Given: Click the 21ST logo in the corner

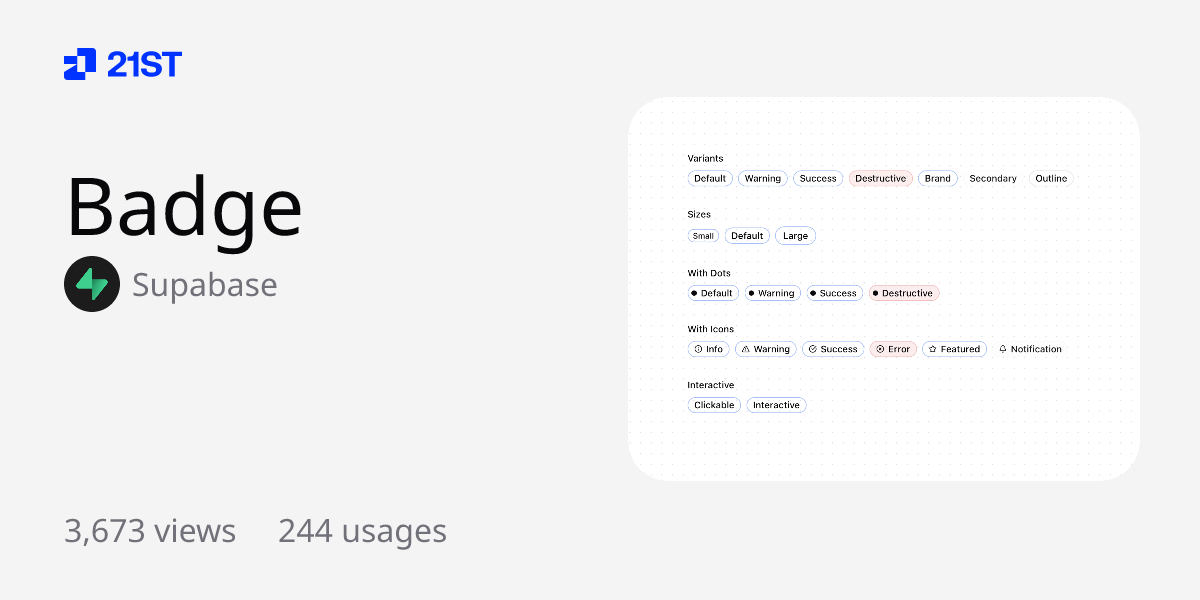Looking at the screenshot, I should point(122,64).
